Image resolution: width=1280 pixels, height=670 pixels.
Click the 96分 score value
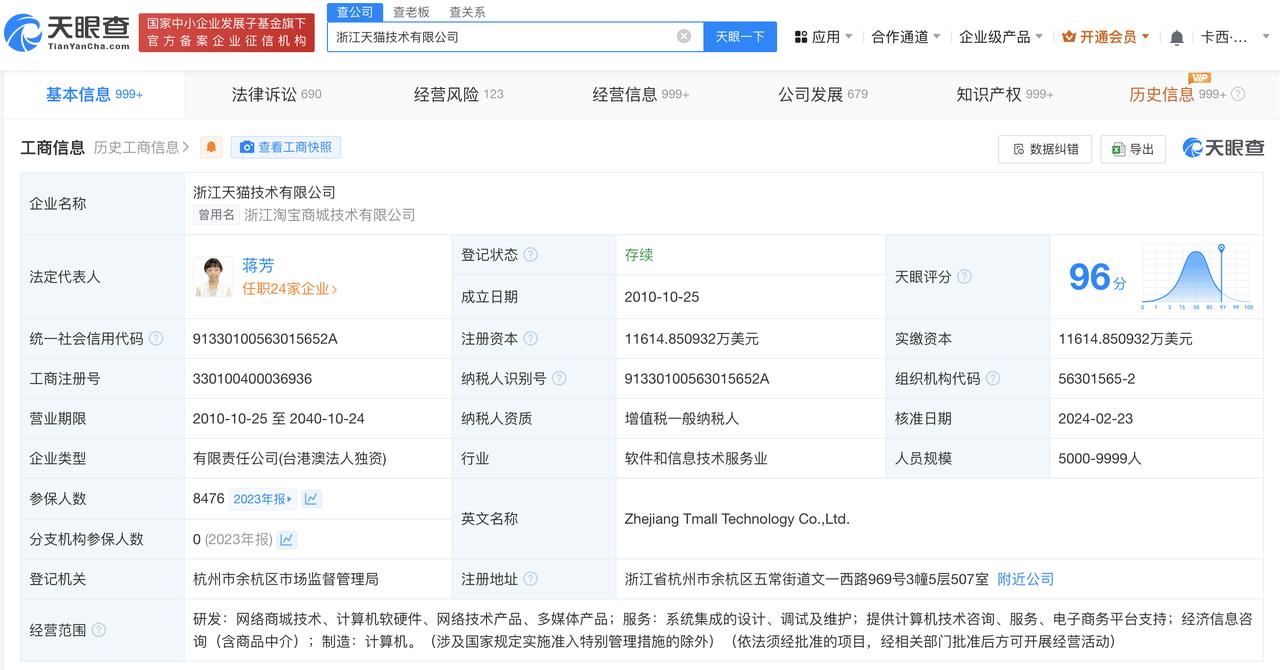click(1097, 277)
